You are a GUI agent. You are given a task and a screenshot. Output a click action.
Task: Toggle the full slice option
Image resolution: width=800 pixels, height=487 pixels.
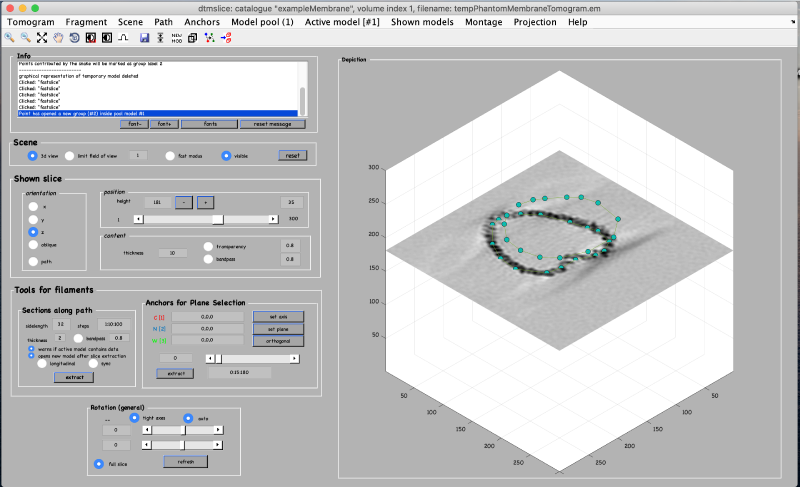98,464
